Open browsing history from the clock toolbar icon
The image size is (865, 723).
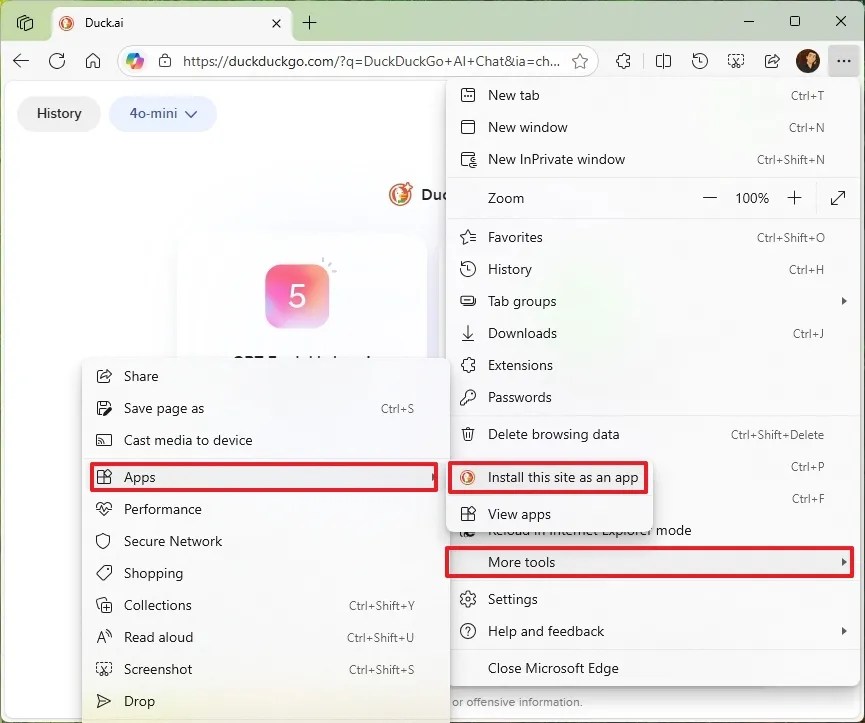(x=699, y=61)
